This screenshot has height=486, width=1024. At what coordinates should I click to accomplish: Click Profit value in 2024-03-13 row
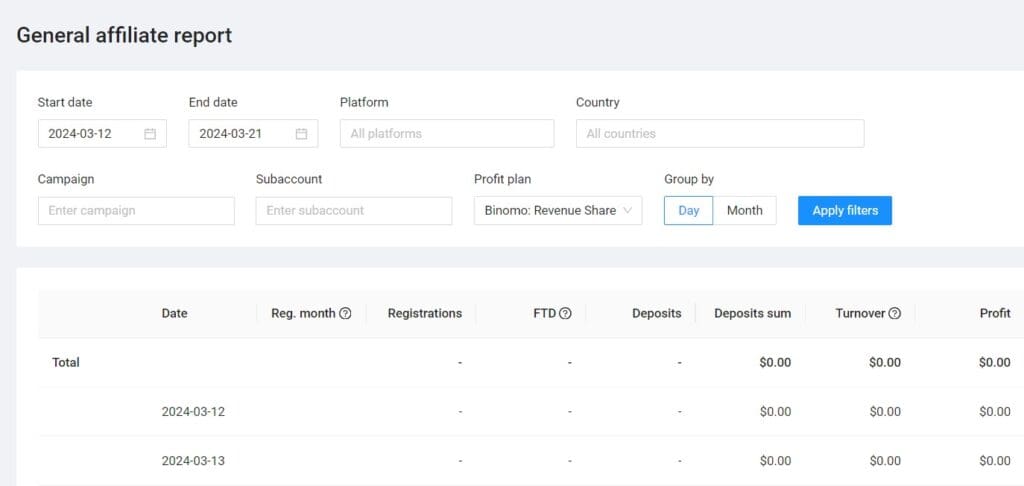[995, 461]
